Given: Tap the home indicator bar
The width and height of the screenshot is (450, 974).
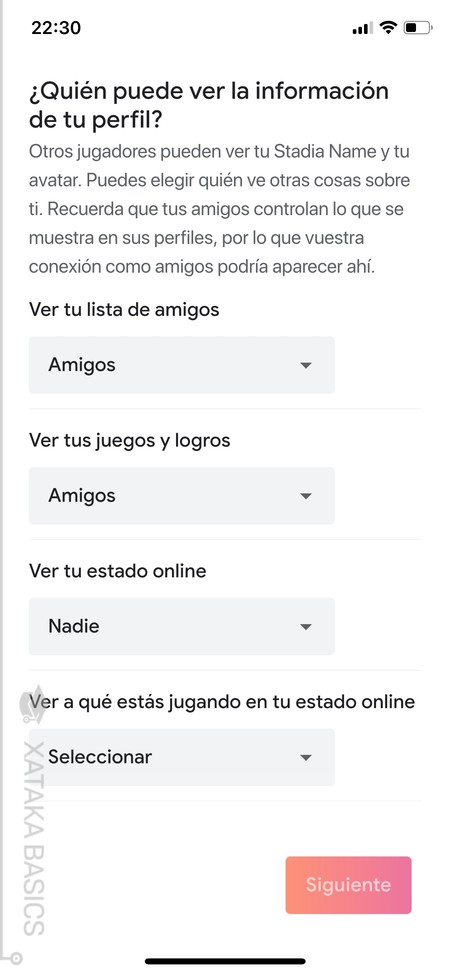Looking at the screenshot, I should (225, 962).
